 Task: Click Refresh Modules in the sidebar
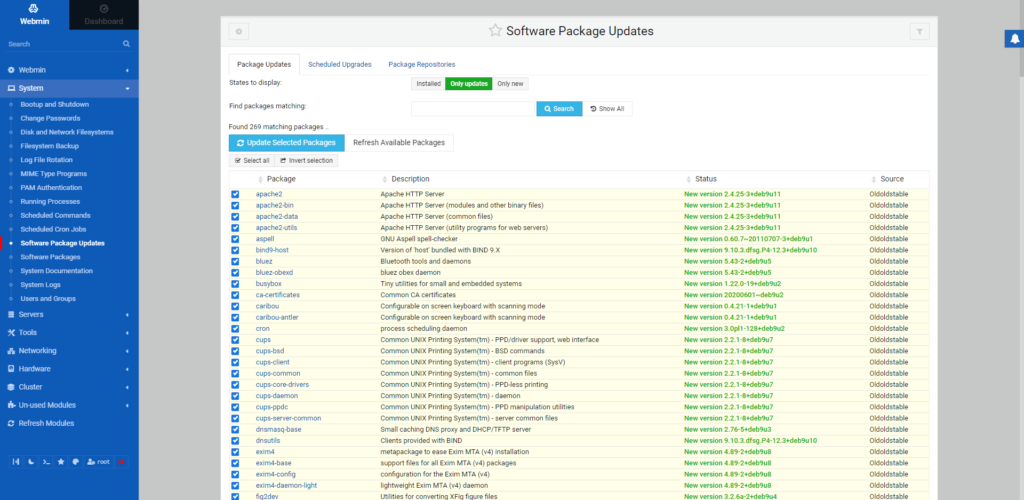tap(46, 423)
